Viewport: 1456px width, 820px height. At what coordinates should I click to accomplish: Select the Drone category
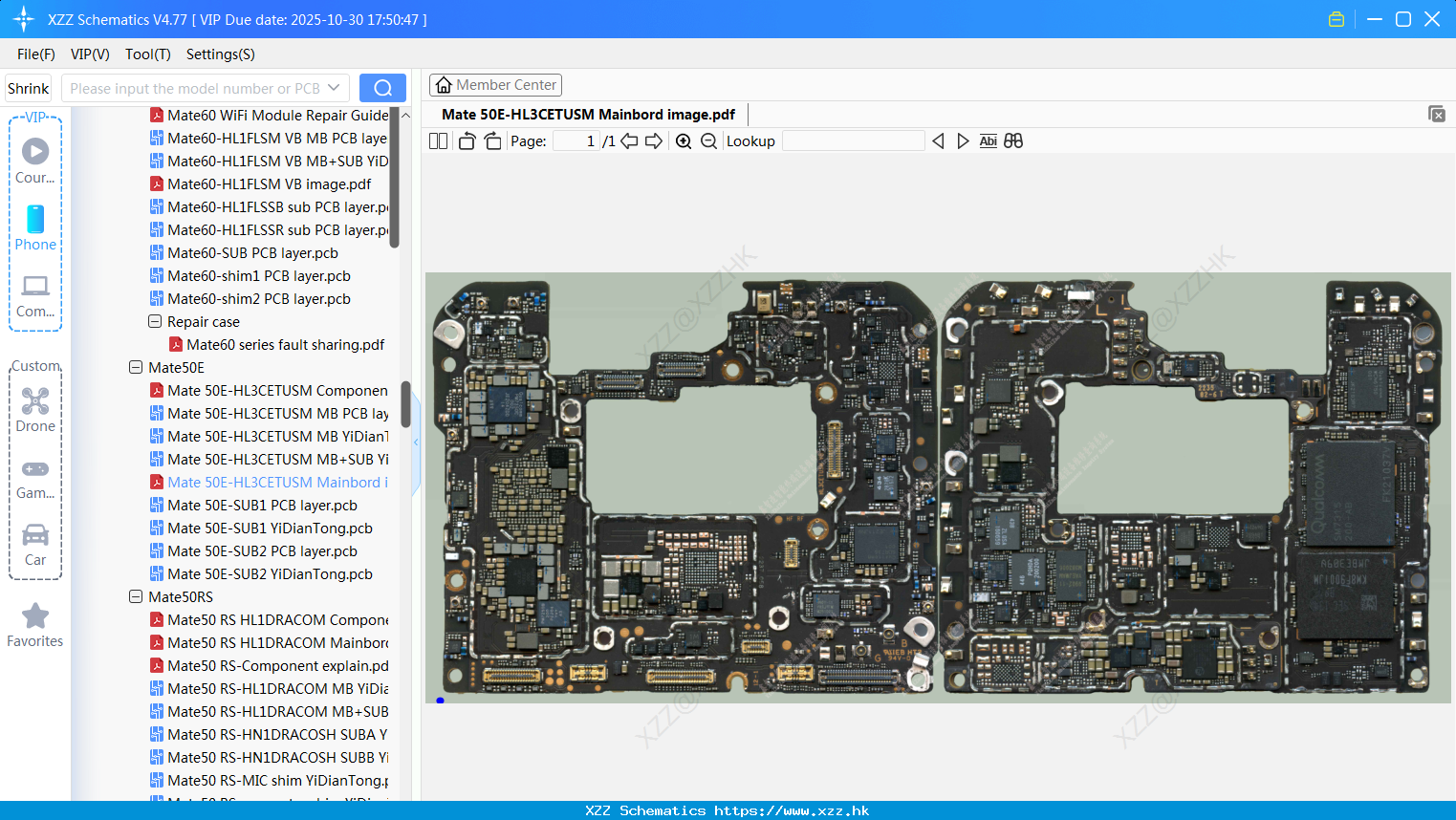pos(35,410)
